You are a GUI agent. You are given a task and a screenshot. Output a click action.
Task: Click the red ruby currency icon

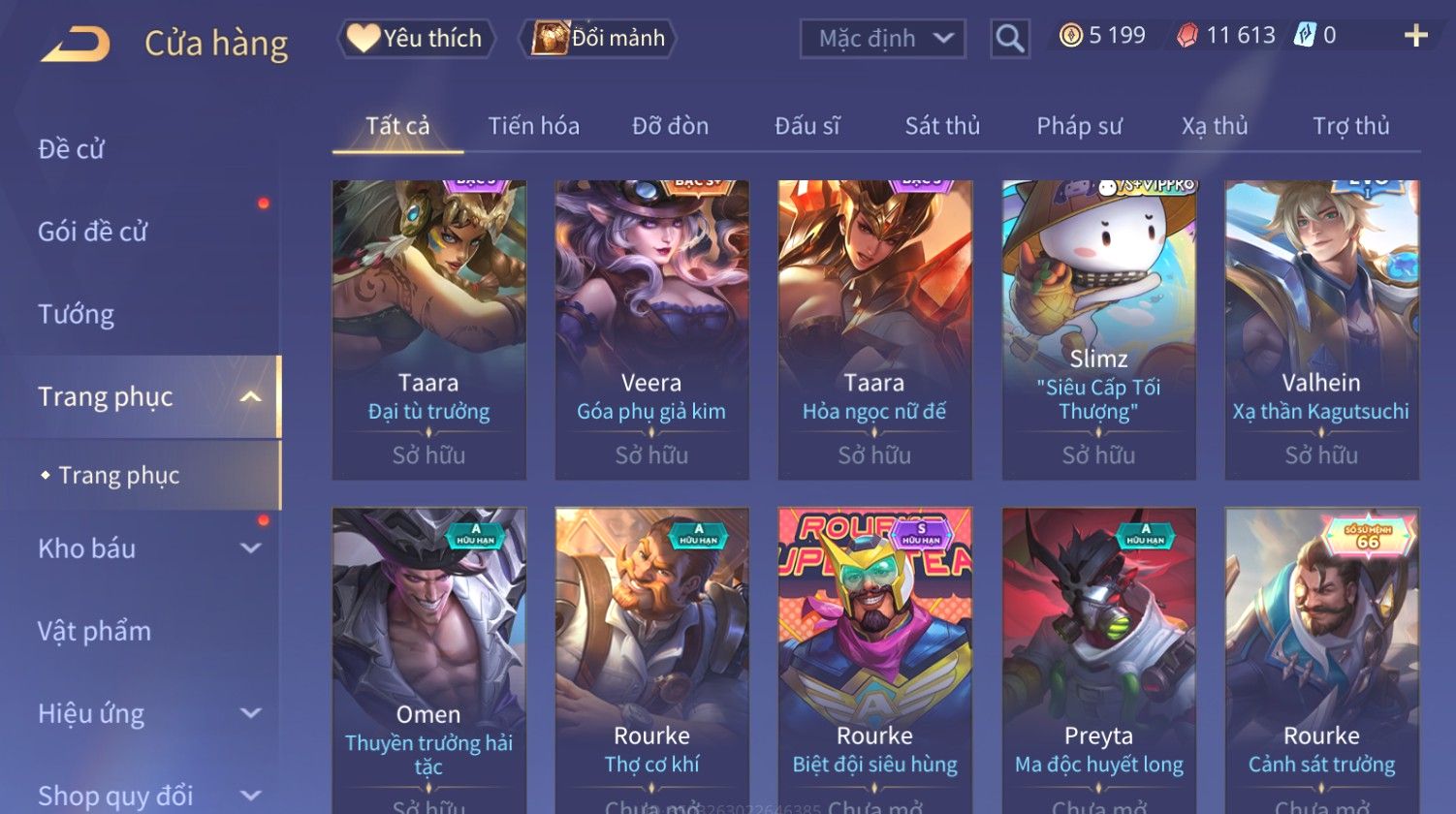coord(1187,36)
